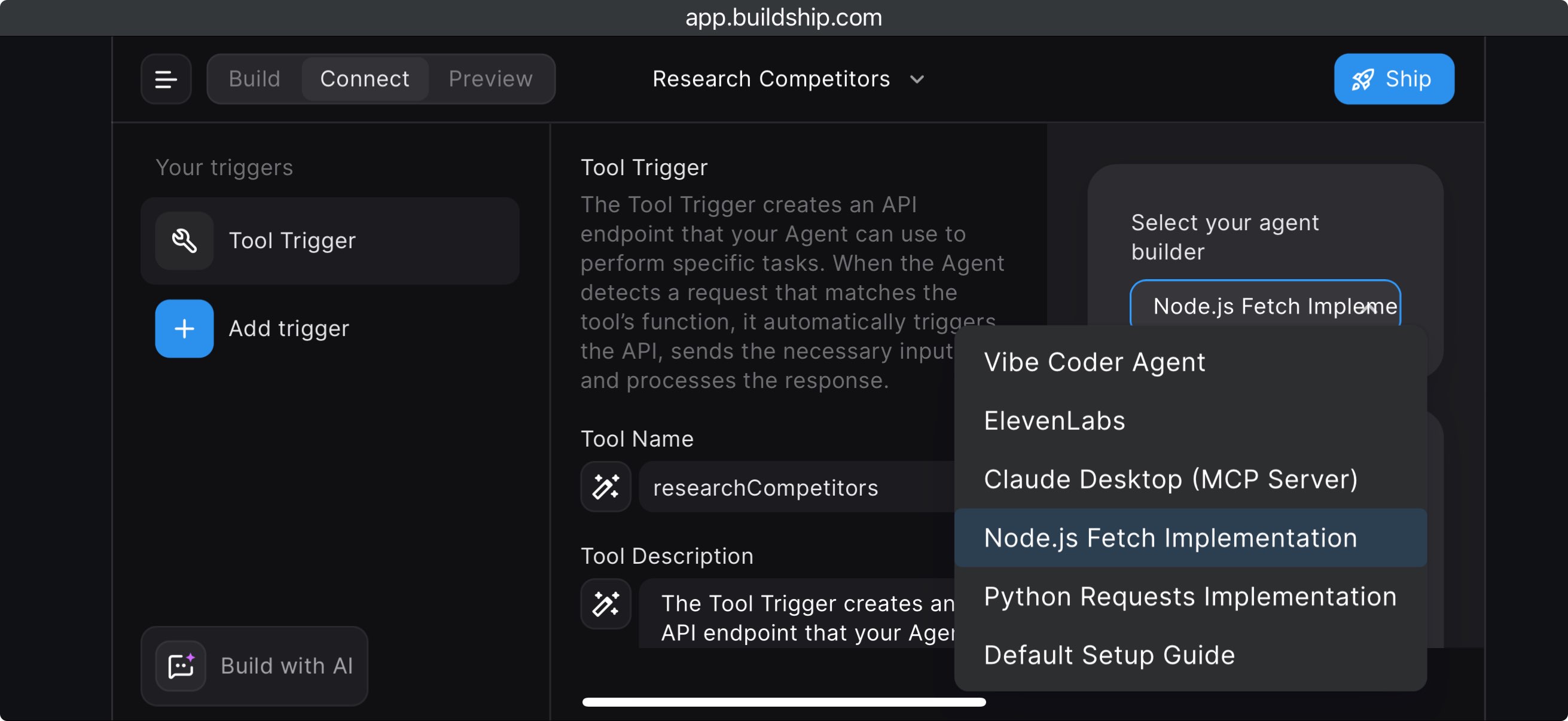Open the hamburger menu icon

(166, 79)
